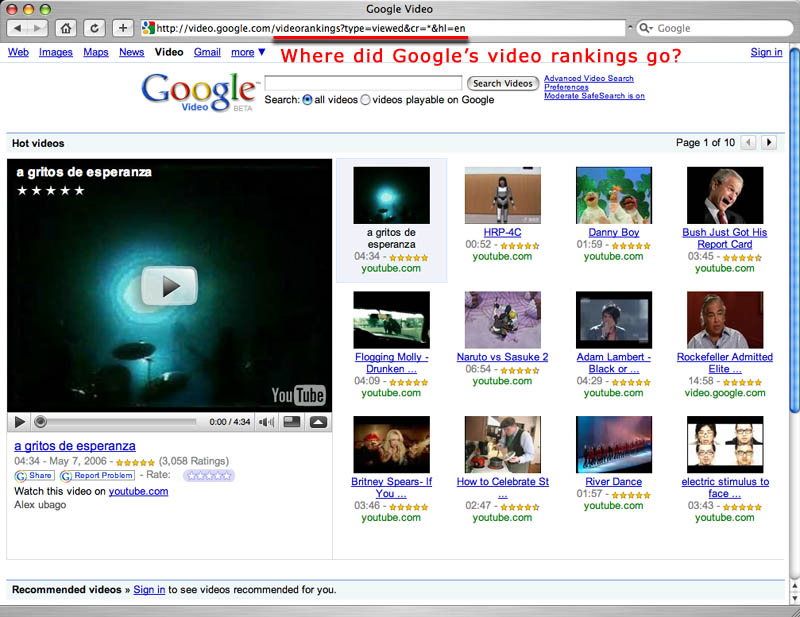Open the Images tab
The width and height of the screenshot is (800, 617).
(56, 52)
